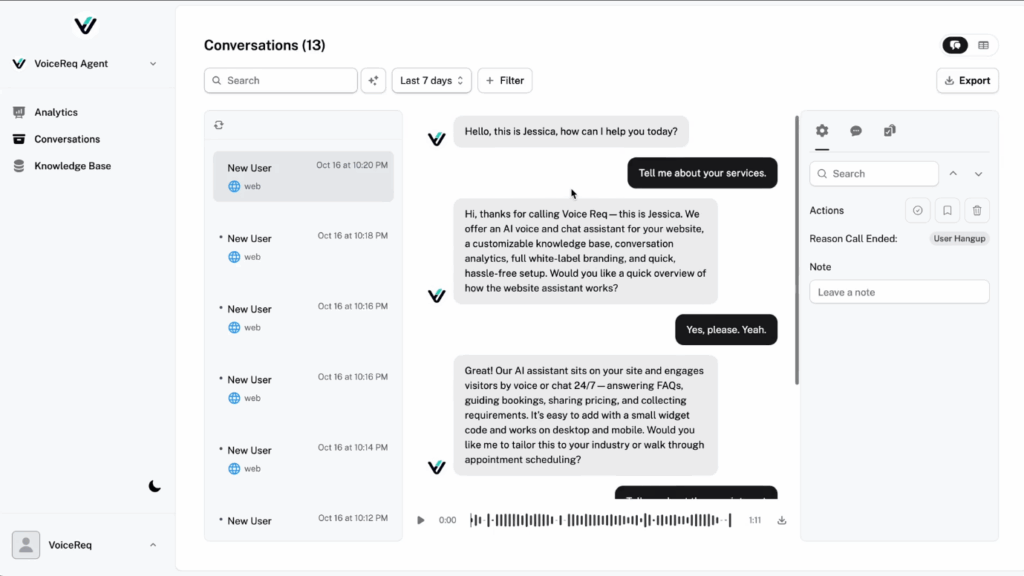This screenshot has height=576, width=1024.
Task: Download the call audio recording
Action: click(782, 520)
